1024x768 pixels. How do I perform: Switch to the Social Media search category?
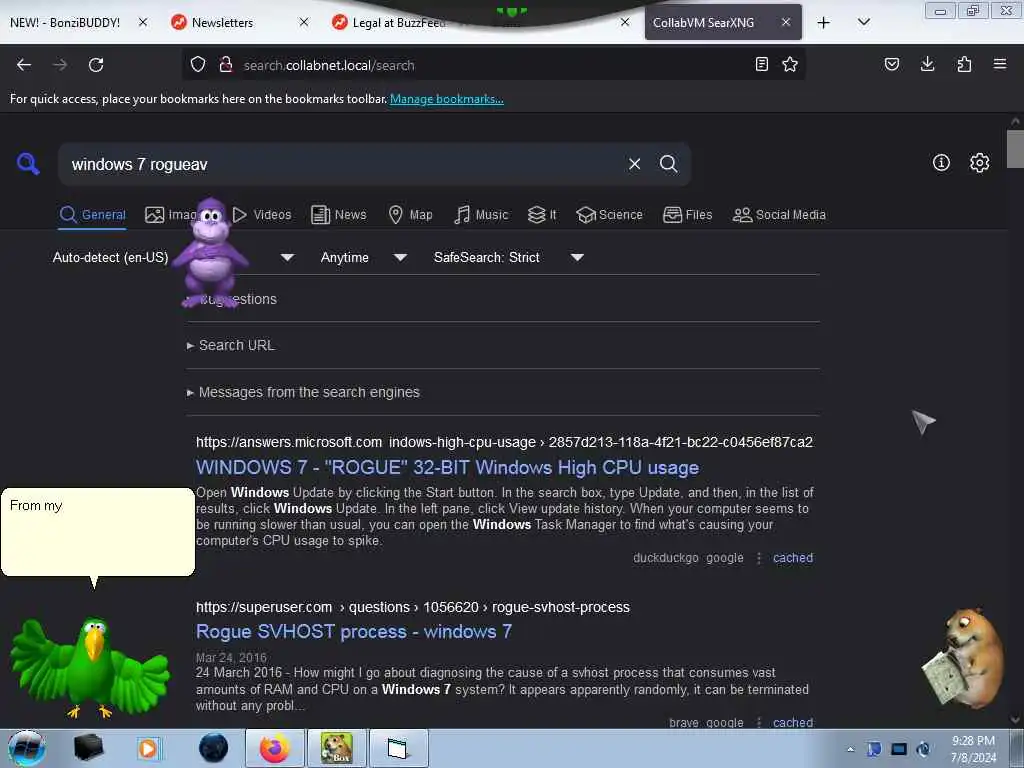(779, 215)
